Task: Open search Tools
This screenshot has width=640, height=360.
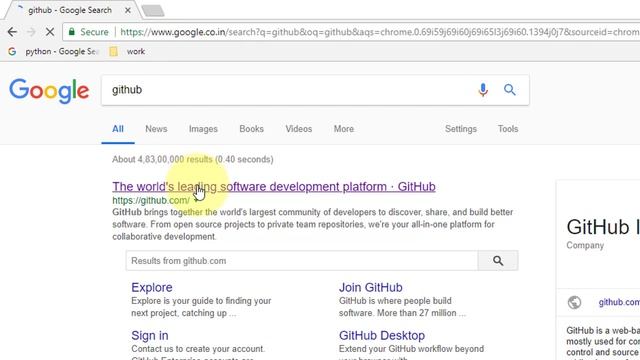Action: click(x=508, y=129)
